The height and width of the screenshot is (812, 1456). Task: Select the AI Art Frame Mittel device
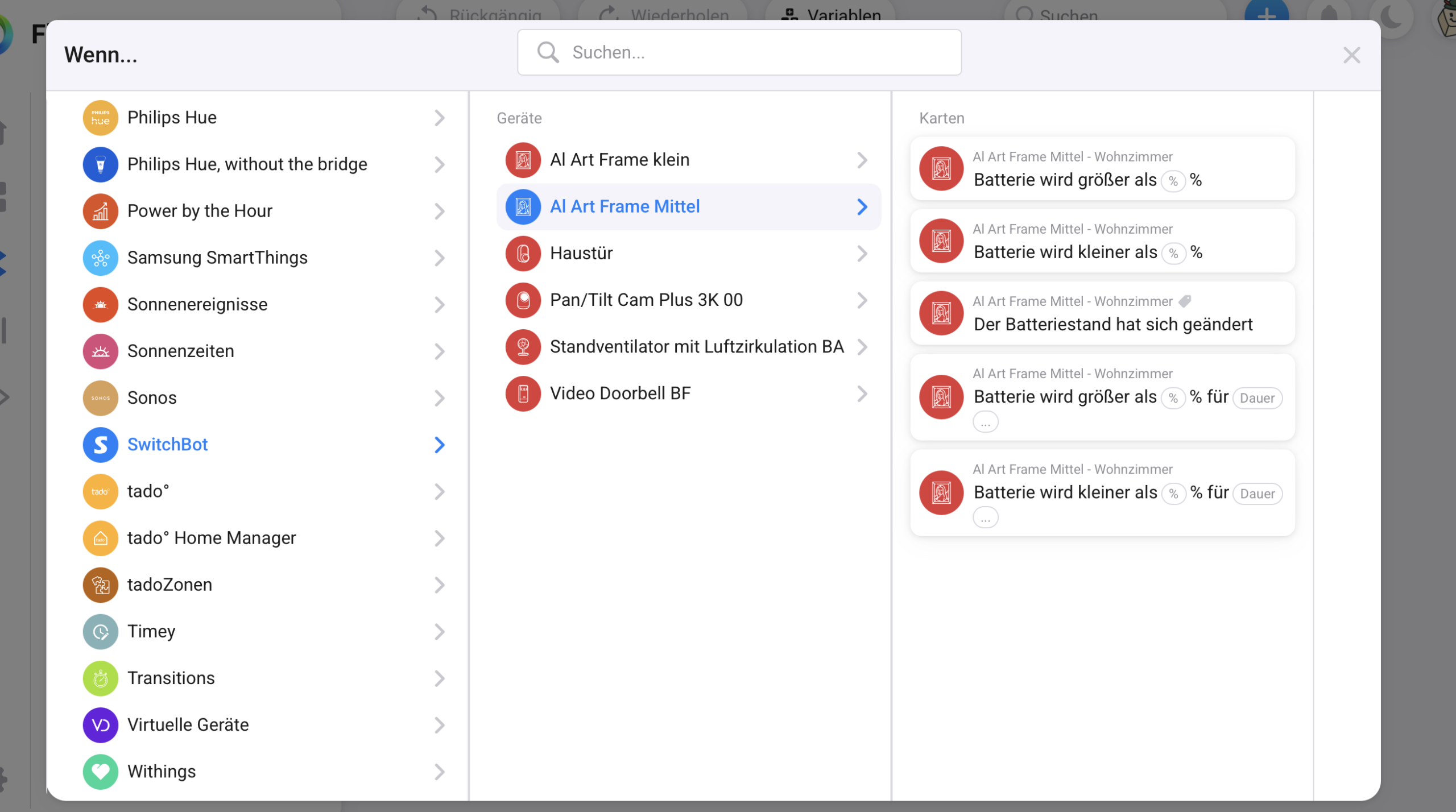point(688,206)
